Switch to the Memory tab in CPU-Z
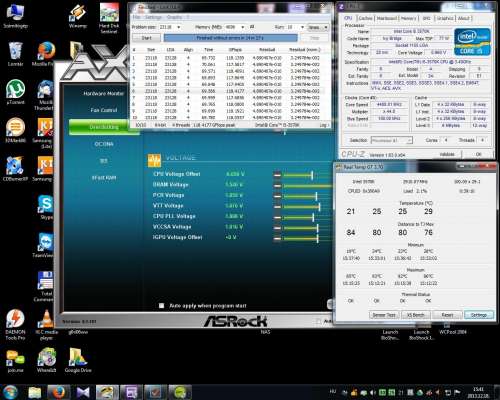This screenshot has width=500, height=400. pyautogui.click(x=409, y=18)
